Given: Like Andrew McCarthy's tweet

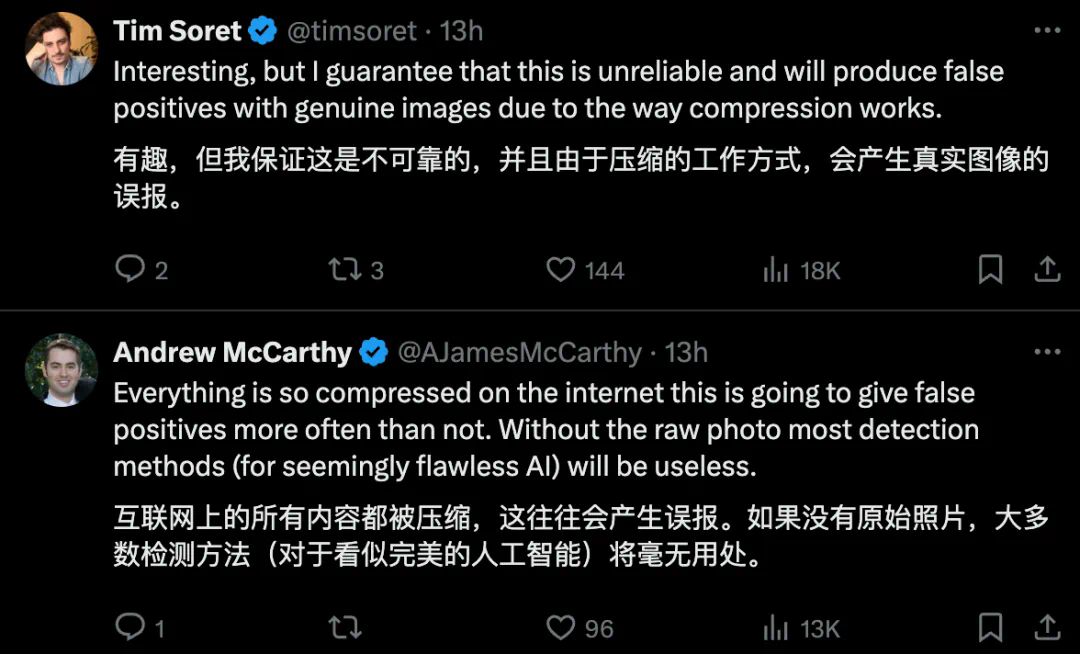Looking at the screenshot, I should click(561, 627).
